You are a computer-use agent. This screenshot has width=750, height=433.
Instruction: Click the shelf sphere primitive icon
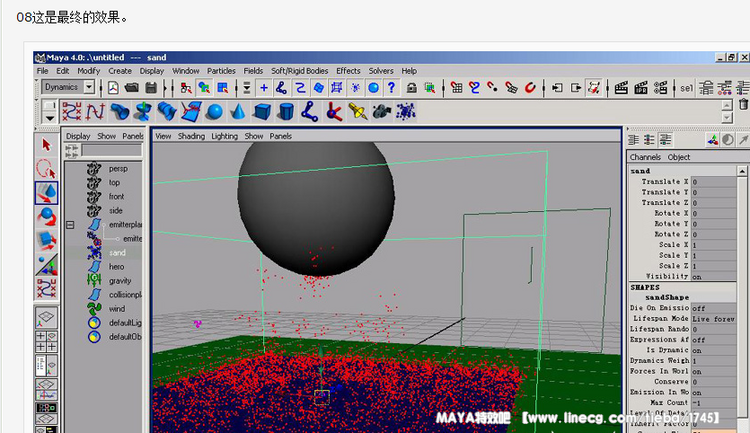[x=214, y=111]
